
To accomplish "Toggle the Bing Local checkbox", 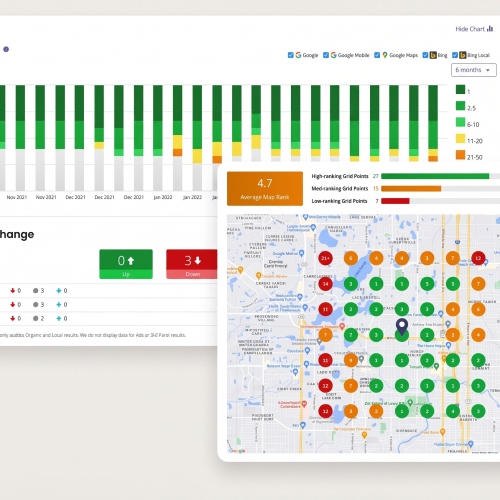I will (x=455, y=55).
